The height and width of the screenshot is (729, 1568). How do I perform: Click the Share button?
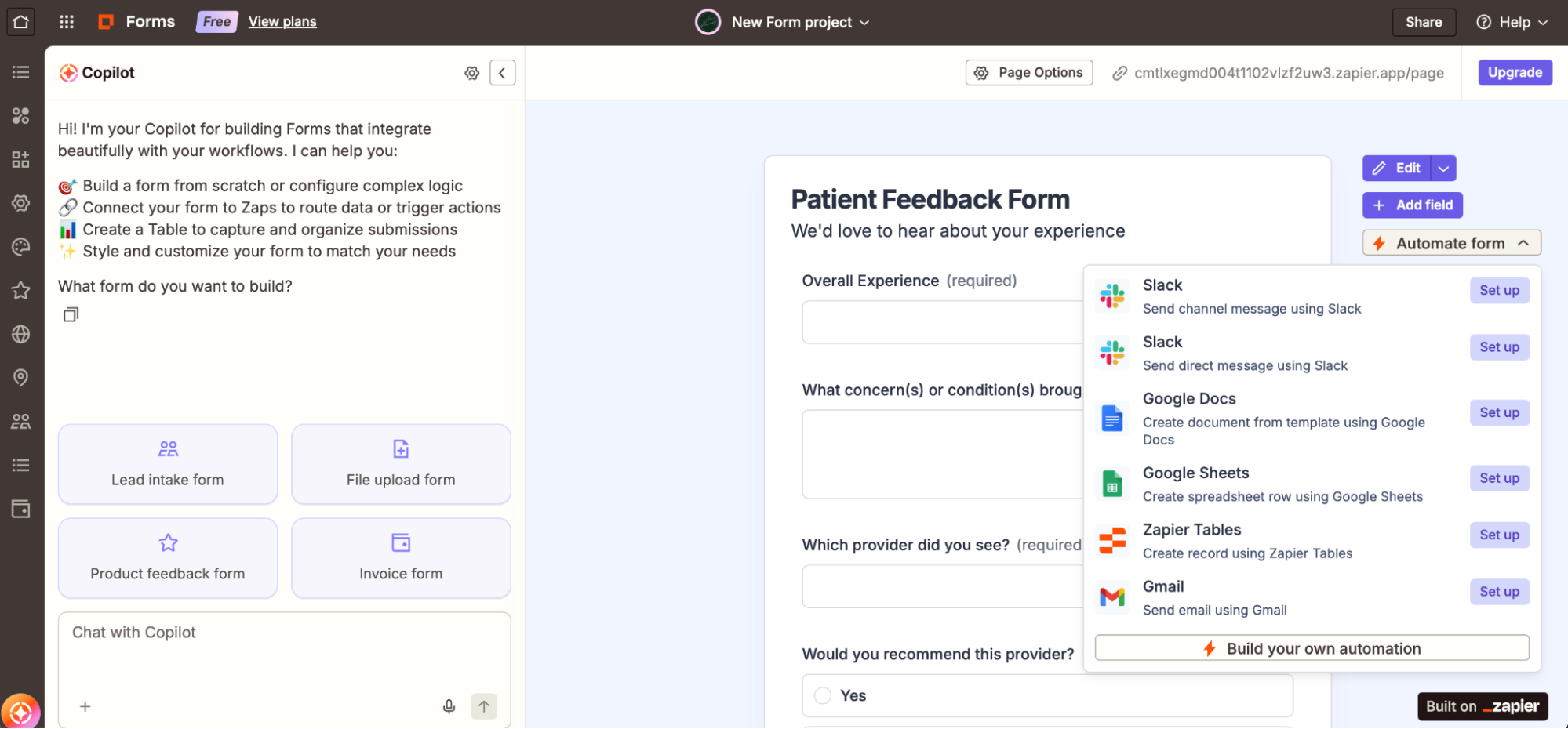[x=1424, y=22]
